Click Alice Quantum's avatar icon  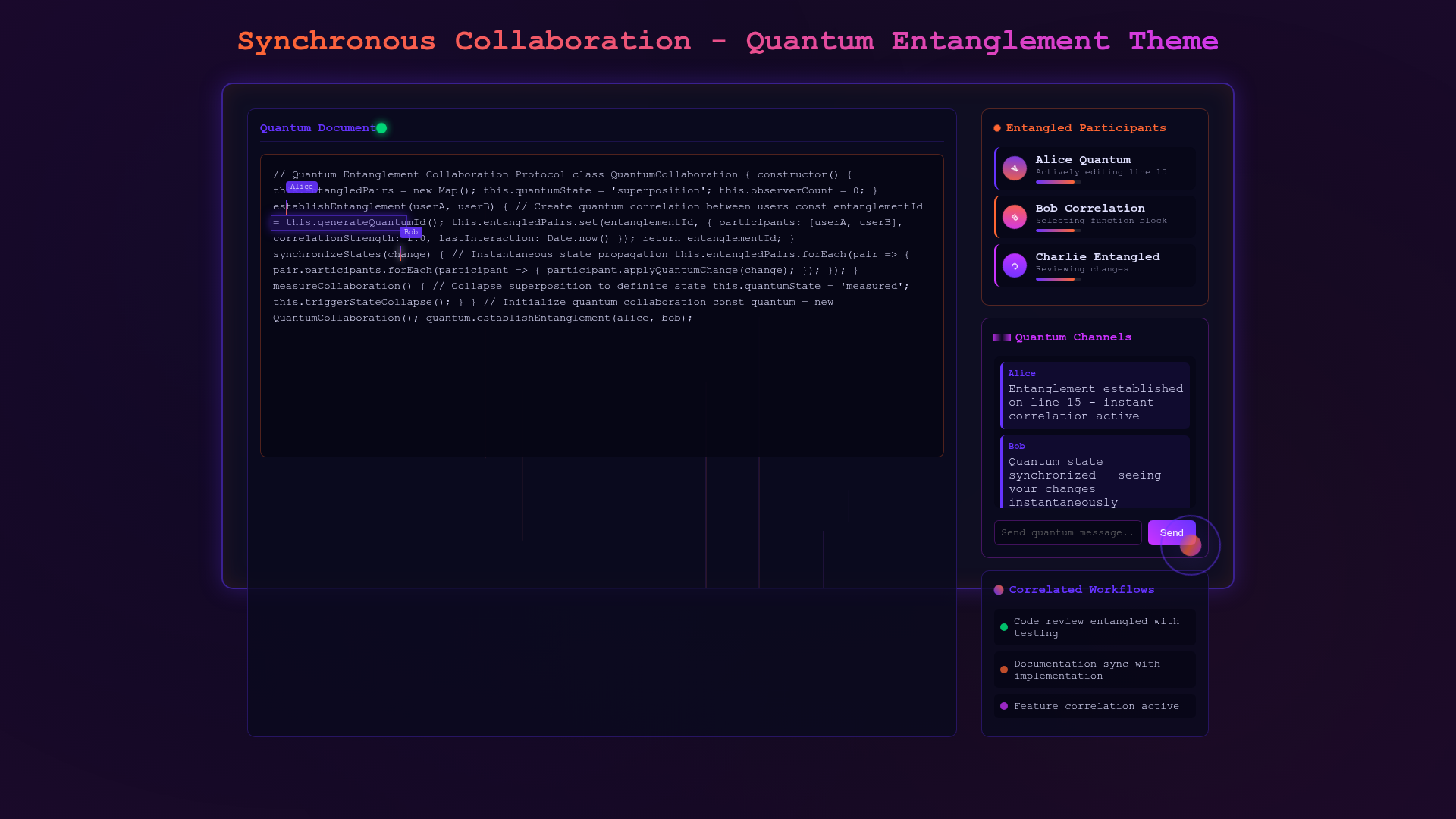(x=1014, y=168)
